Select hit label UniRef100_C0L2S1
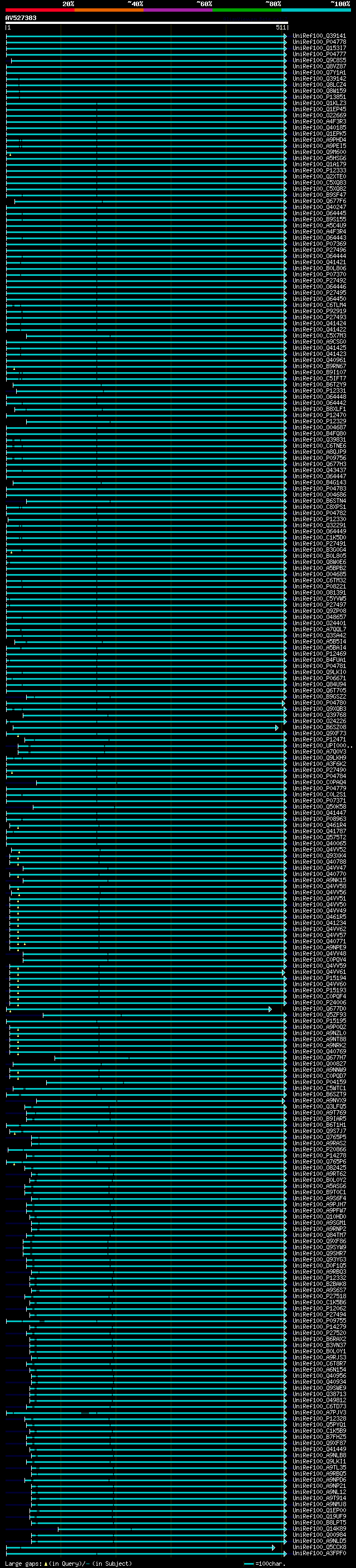The width and height of the screenshot is (356, 1568). click(319, 794)
